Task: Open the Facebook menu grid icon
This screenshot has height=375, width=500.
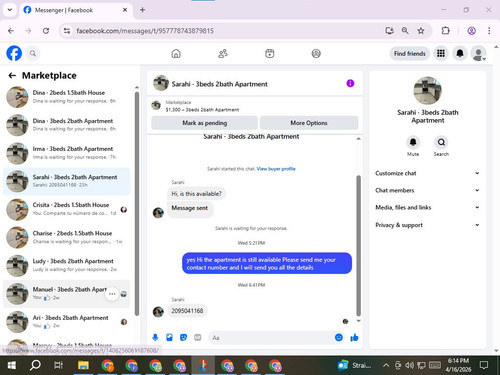Action: 441,53
